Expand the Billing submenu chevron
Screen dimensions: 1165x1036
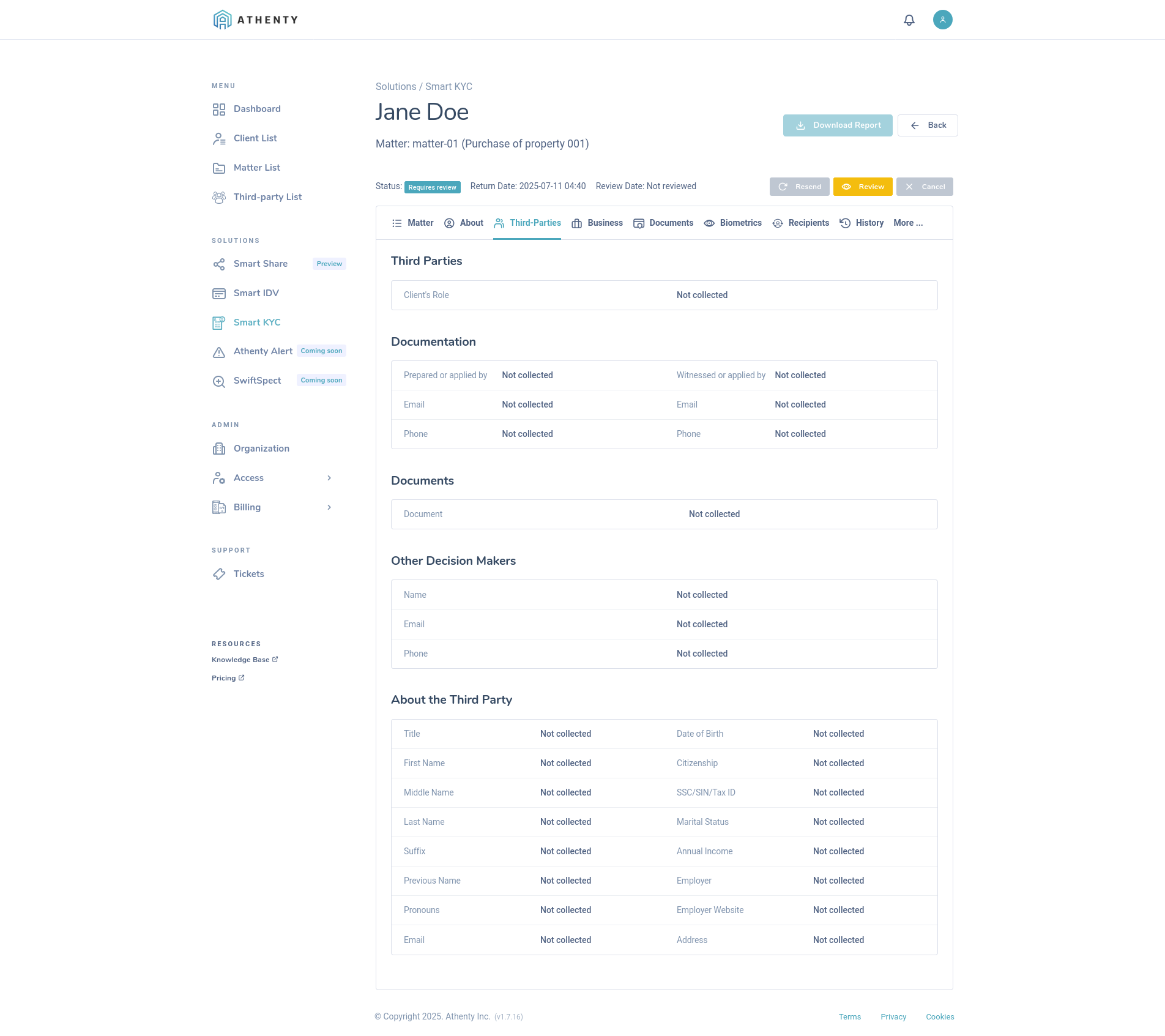(330, 507)
